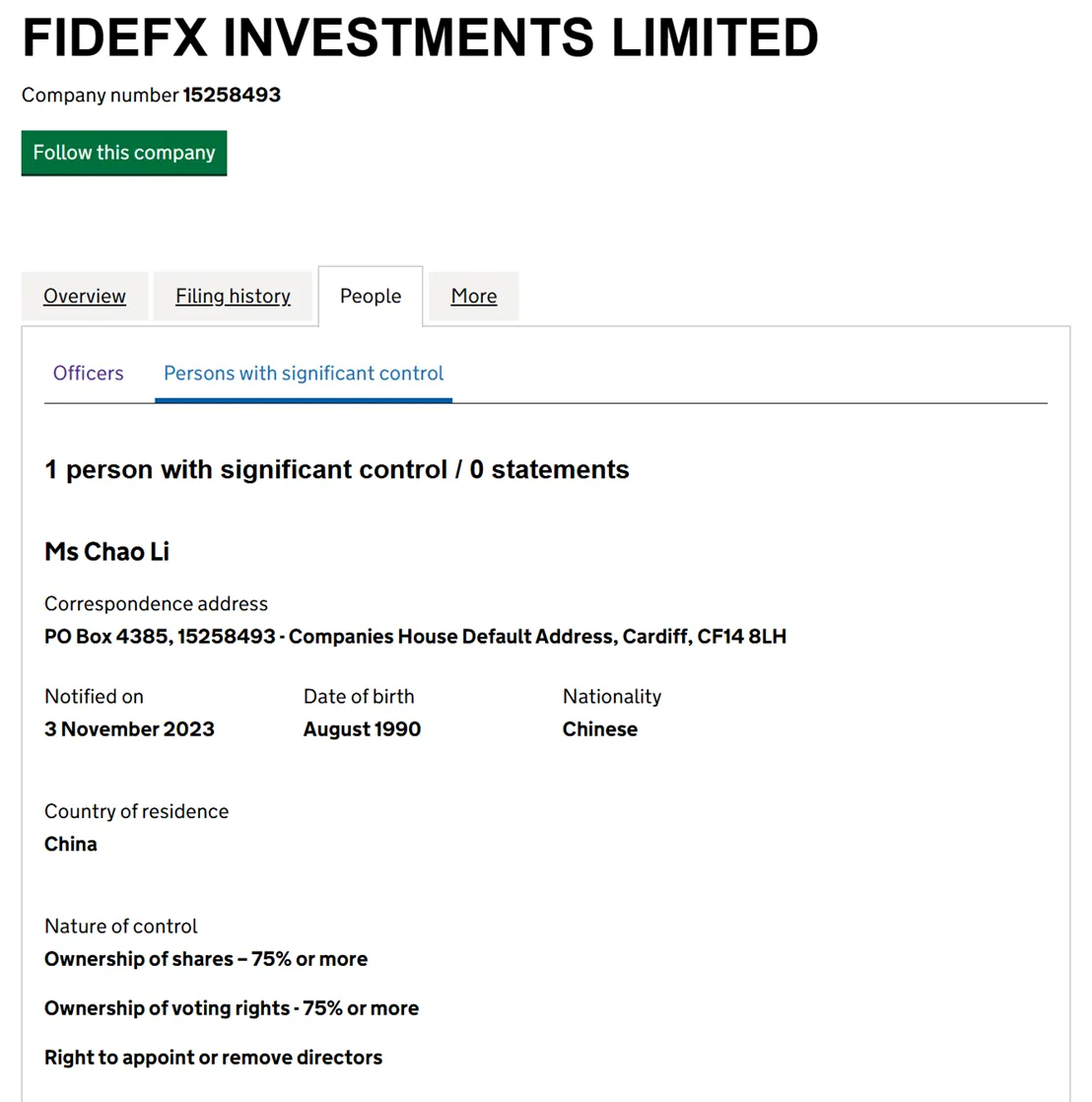Click the August 1990 date of birth
The height and width of the screenshot is (1102, 1092).
(x=362, y=728)
